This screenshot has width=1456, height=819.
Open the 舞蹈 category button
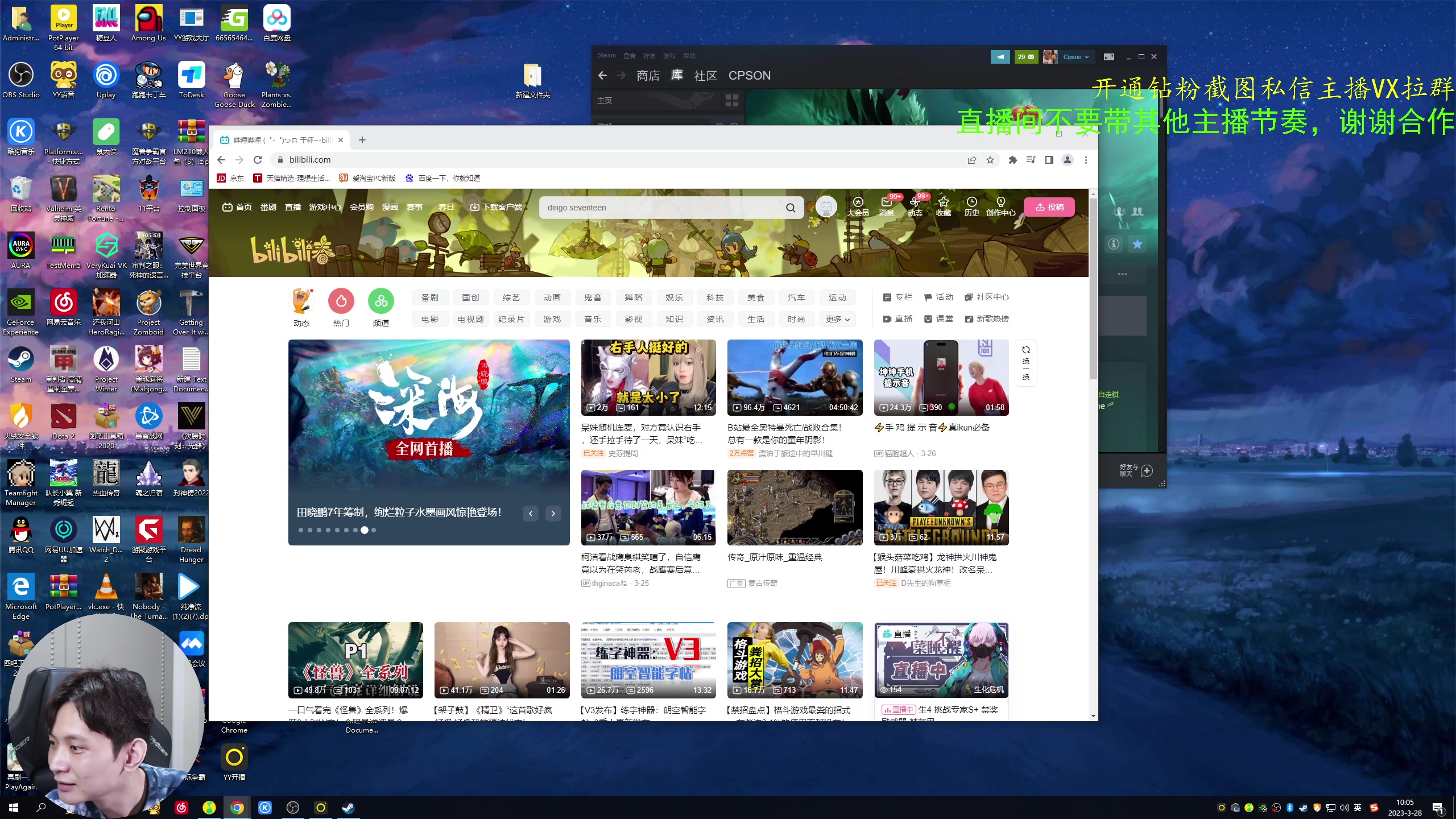pyautogui.click(x=633, y=297)
